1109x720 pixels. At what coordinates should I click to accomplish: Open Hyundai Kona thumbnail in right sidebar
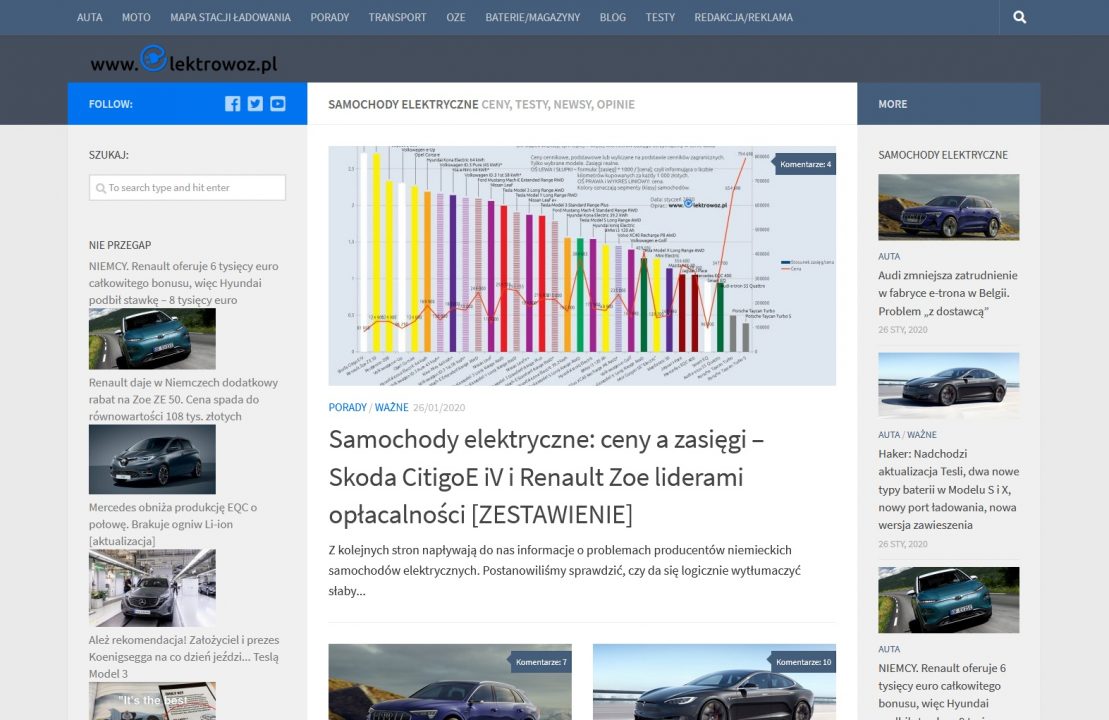[948, 600]
